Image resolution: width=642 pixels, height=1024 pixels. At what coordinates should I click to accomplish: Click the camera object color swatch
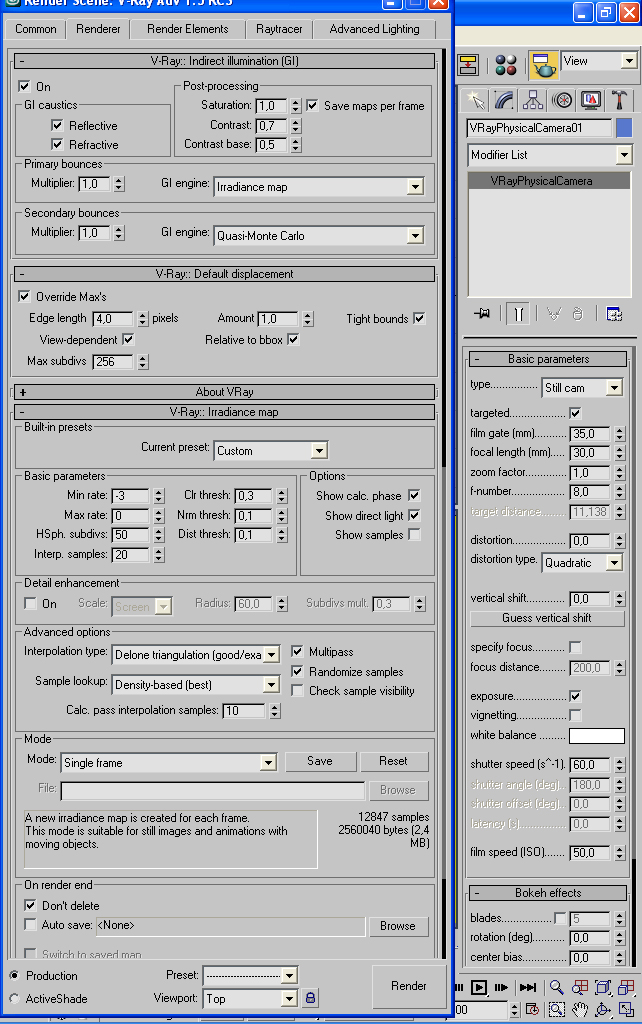(x=624, y=128)
